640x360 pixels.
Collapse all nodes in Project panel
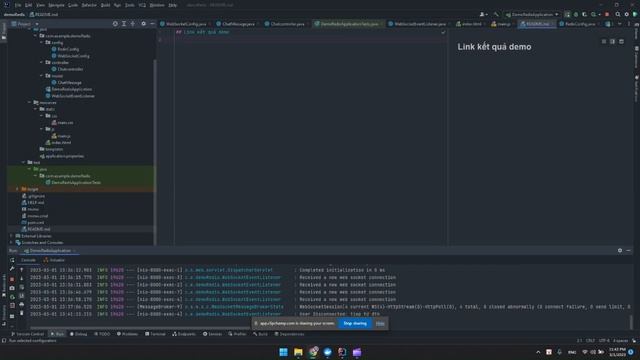133,24
